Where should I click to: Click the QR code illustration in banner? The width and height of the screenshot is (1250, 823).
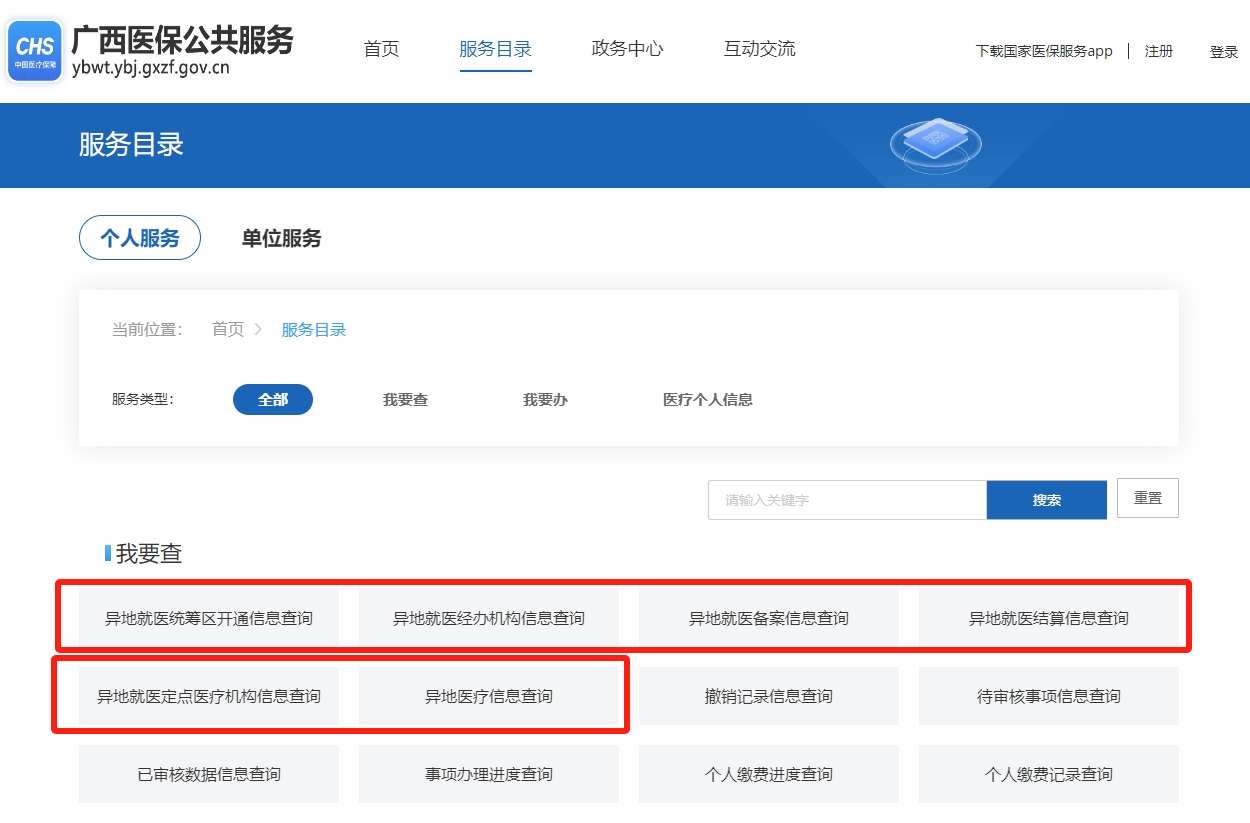click(x=935, y=143)
